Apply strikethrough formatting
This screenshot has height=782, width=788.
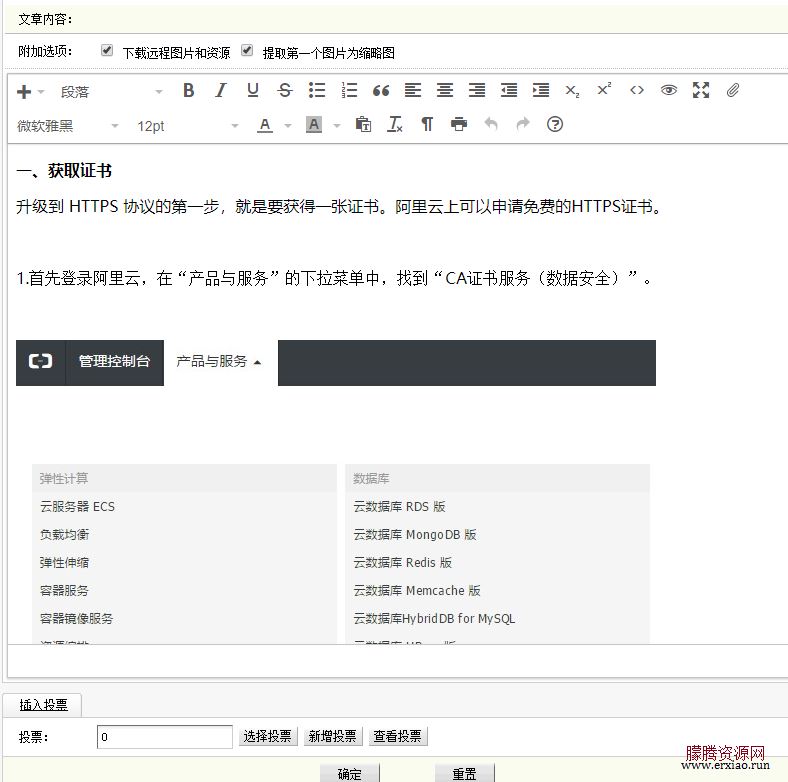tap(285, 90)
